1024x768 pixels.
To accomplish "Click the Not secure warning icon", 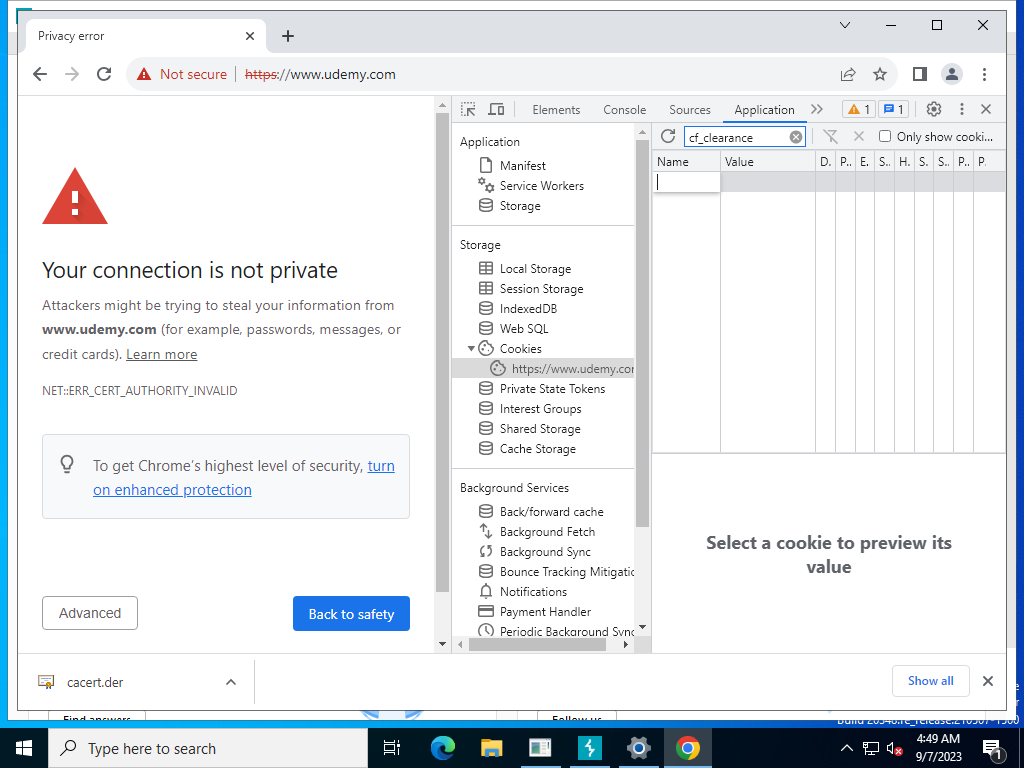I will (x=144, y=74).
